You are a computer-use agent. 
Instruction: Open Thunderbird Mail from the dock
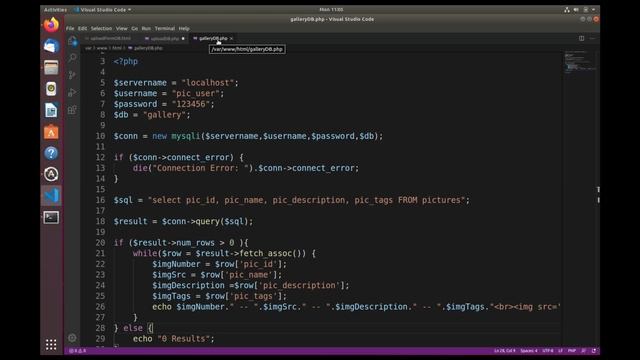coord(51,46)
